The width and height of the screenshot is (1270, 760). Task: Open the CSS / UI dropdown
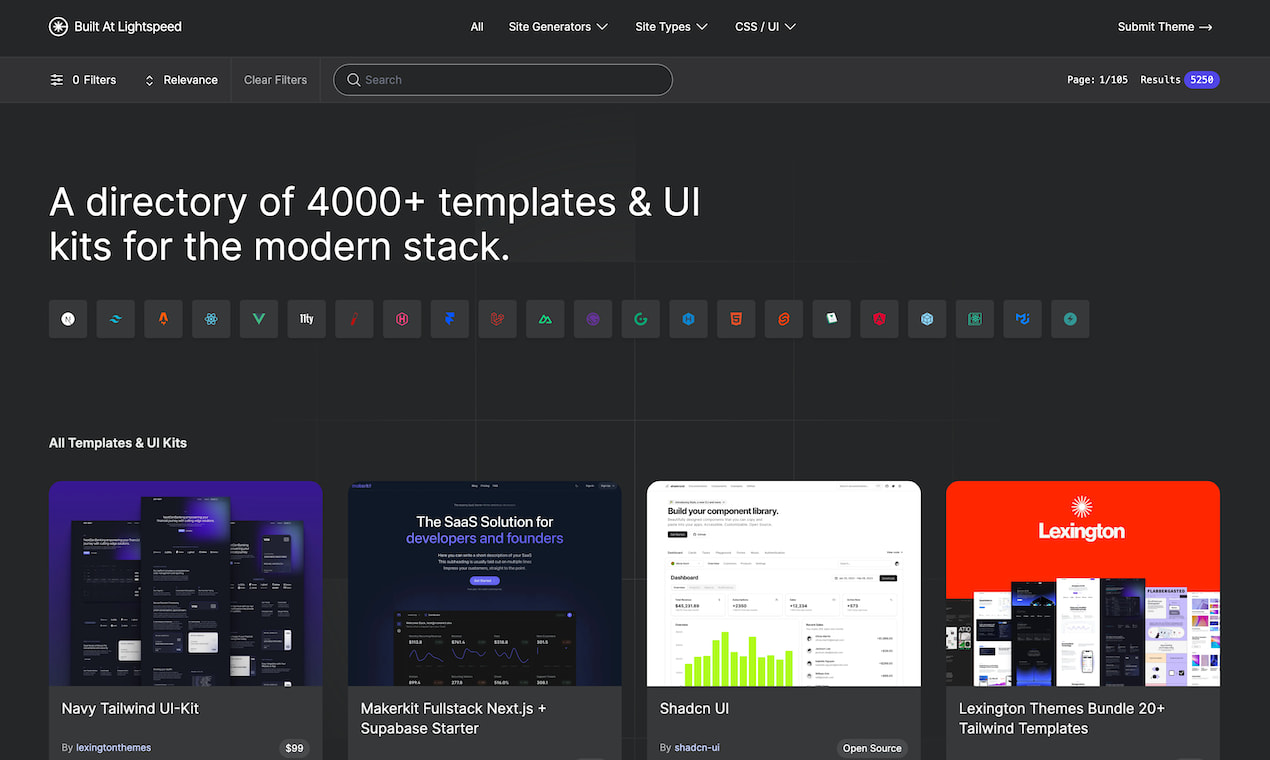coord(765,27)
